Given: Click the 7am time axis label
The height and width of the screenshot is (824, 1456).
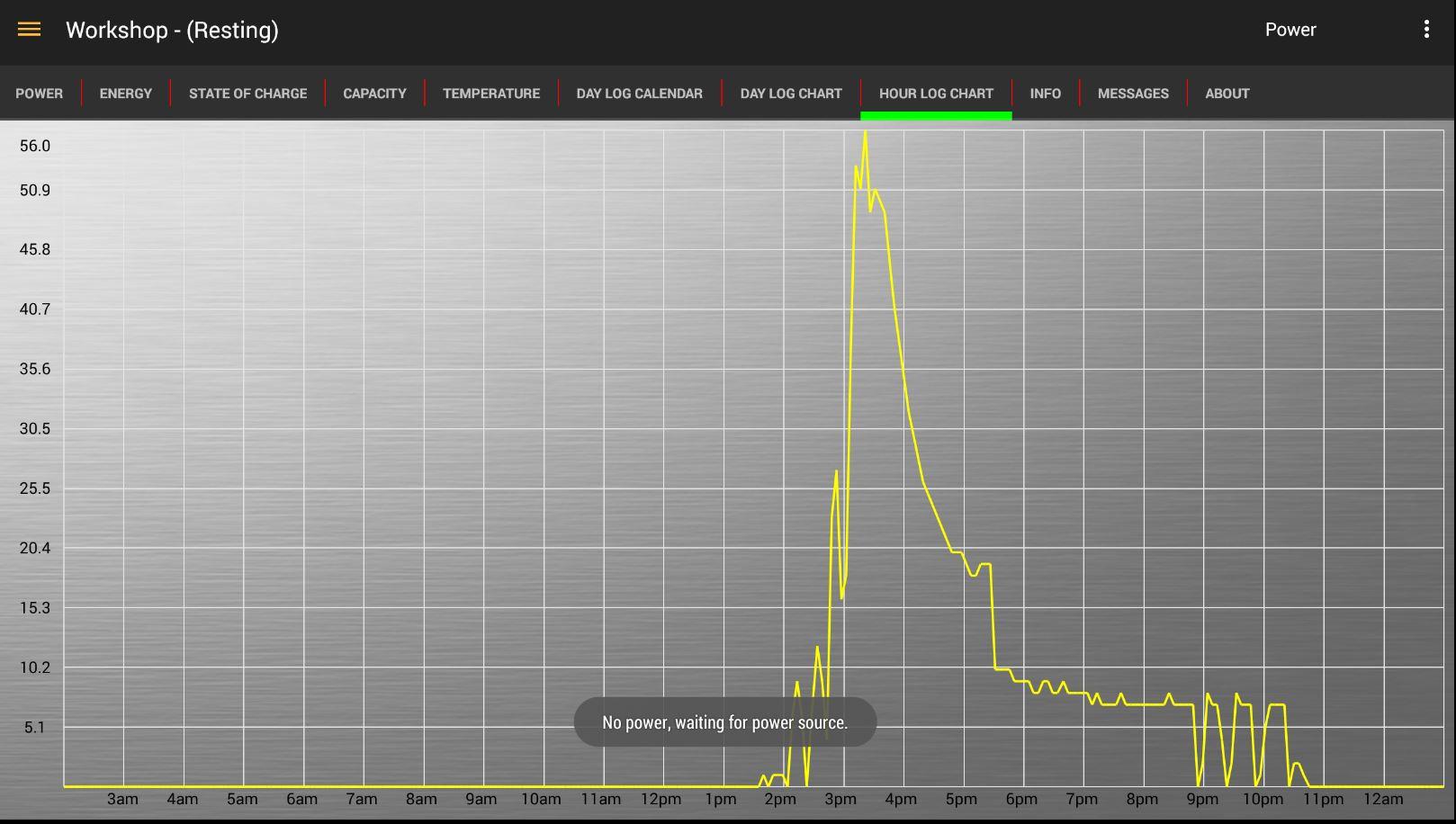Looking at the screenshot, I should [x=362, y=799].
